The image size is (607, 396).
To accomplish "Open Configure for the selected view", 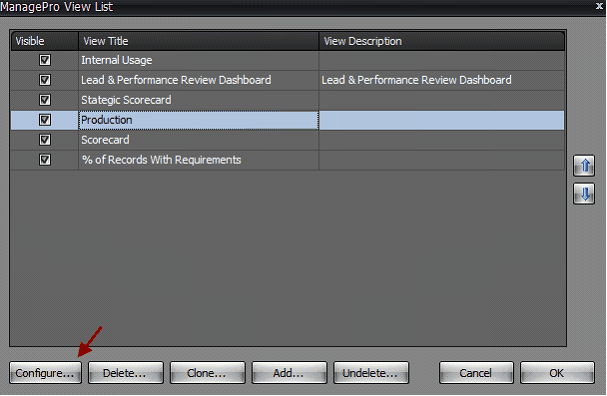I will [45, 373].
